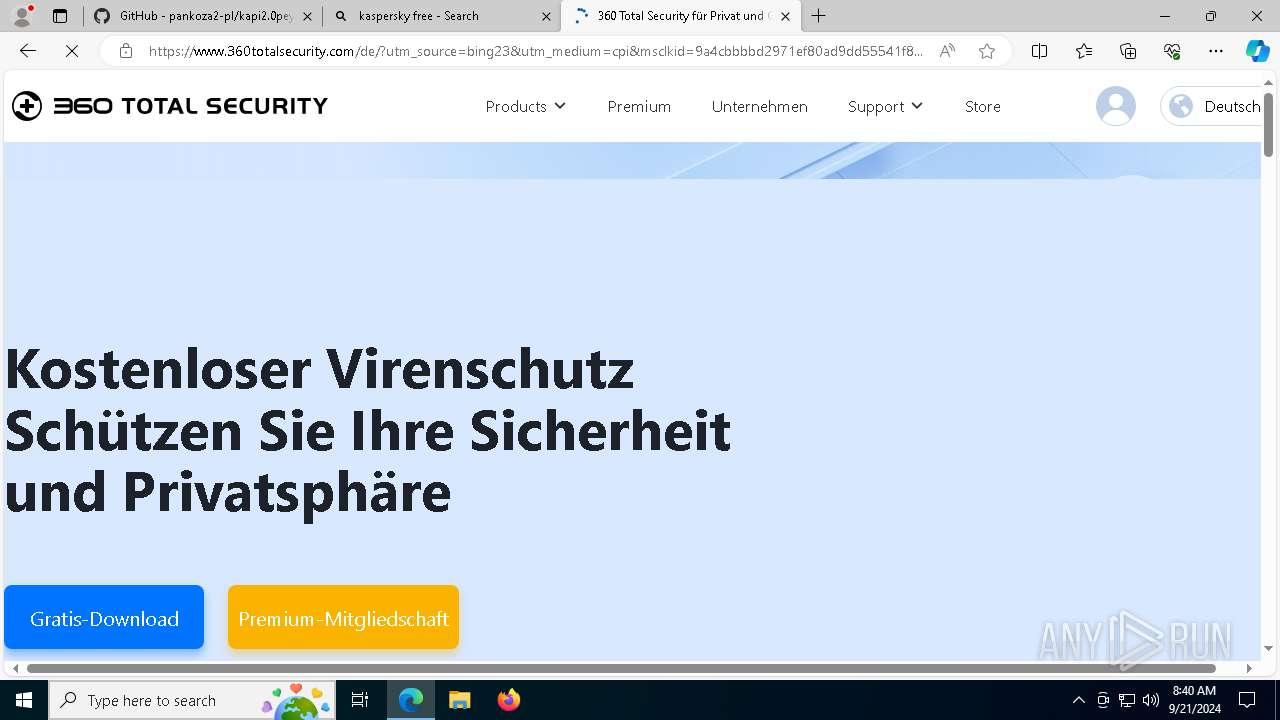Click the Gratis-Download button
This screenshot has width=1280, height=720.
(104, 618)
